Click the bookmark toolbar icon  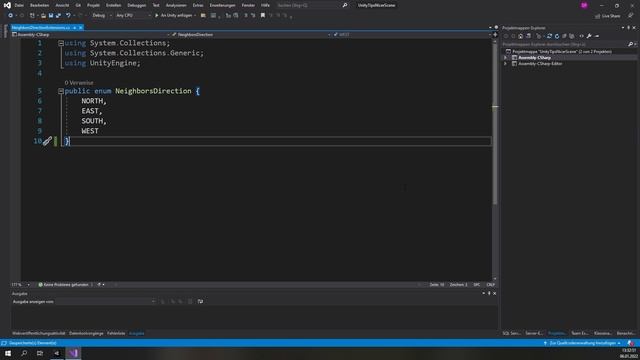tap(263, 16)
